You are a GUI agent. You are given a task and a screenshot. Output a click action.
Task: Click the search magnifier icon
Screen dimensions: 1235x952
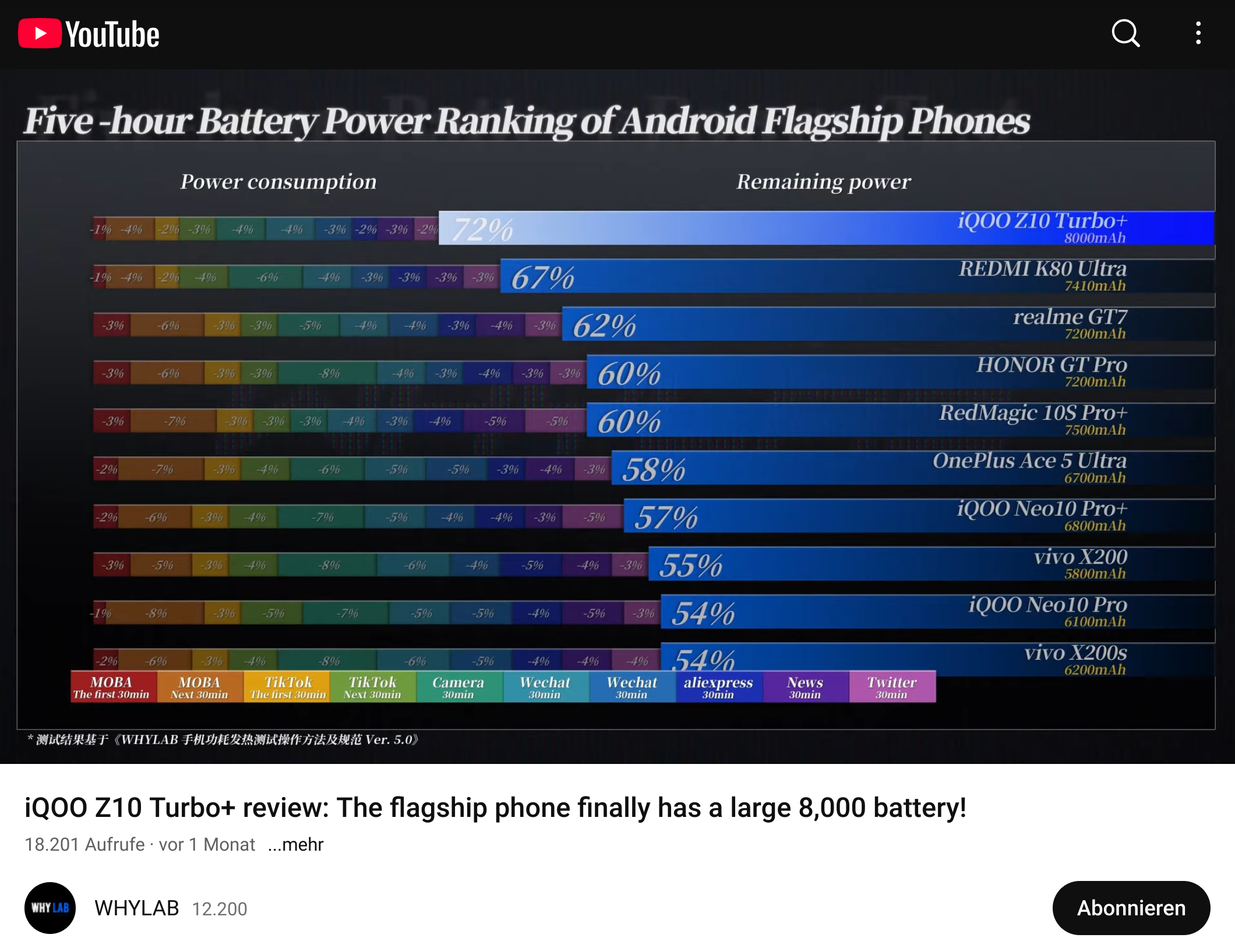[1125, 34]
